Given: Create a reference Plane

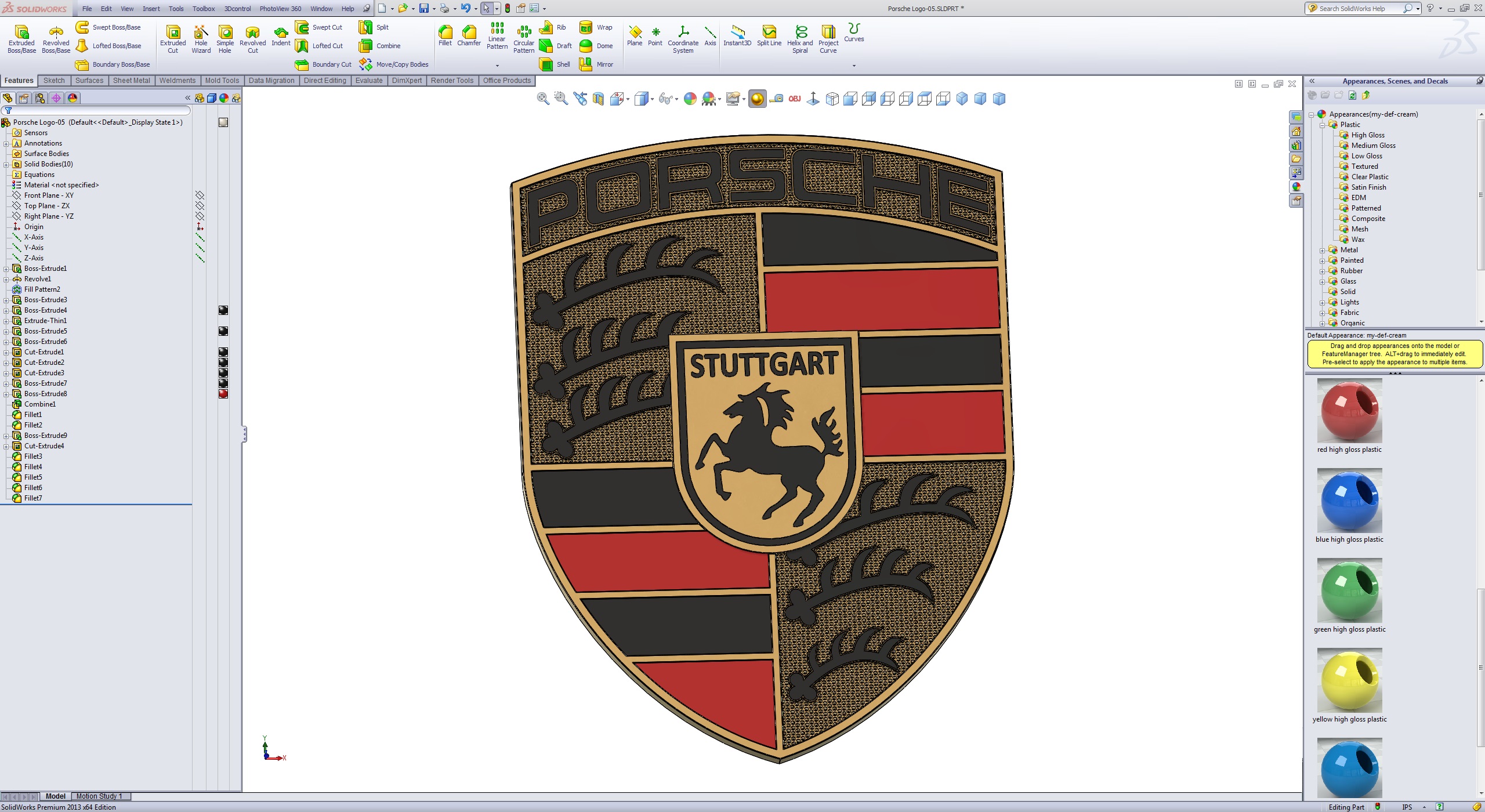Looking at the screenshot, I should point(635,35).
